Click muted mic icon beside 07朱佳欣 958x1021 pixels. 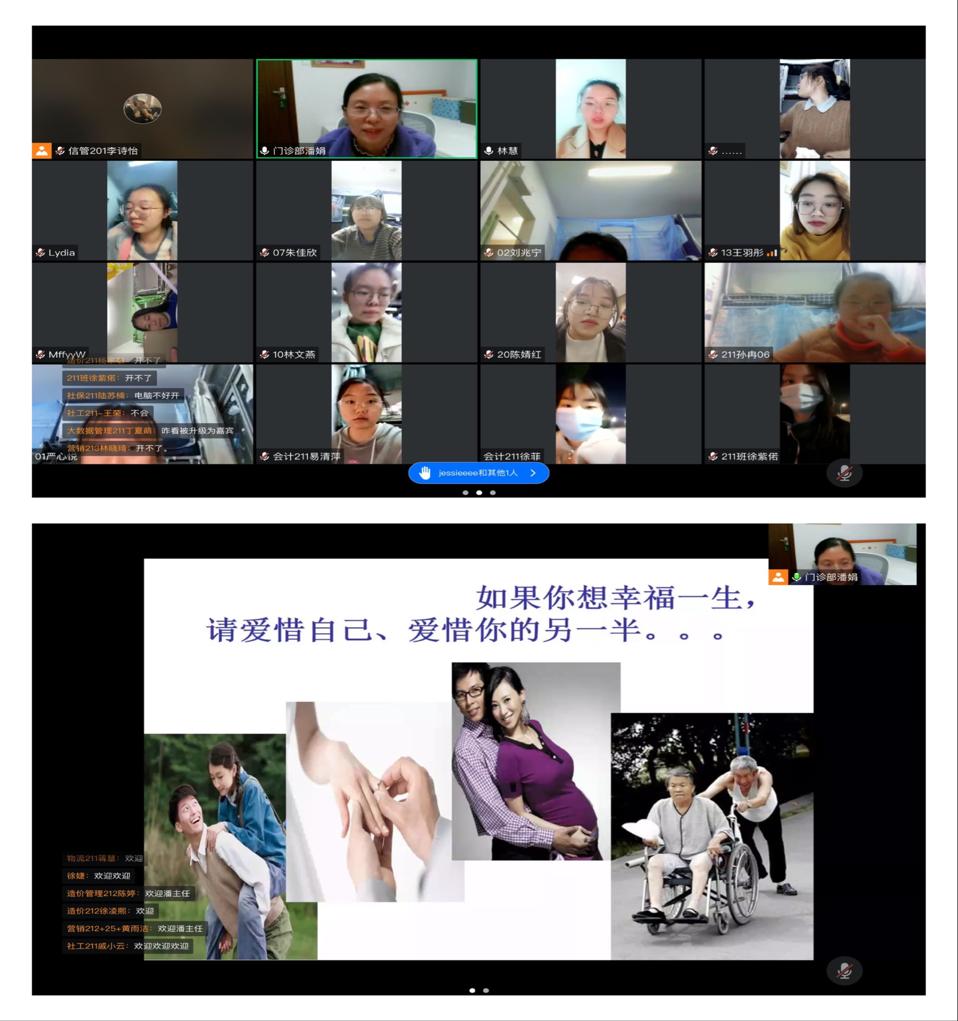(x=265, y=253)
